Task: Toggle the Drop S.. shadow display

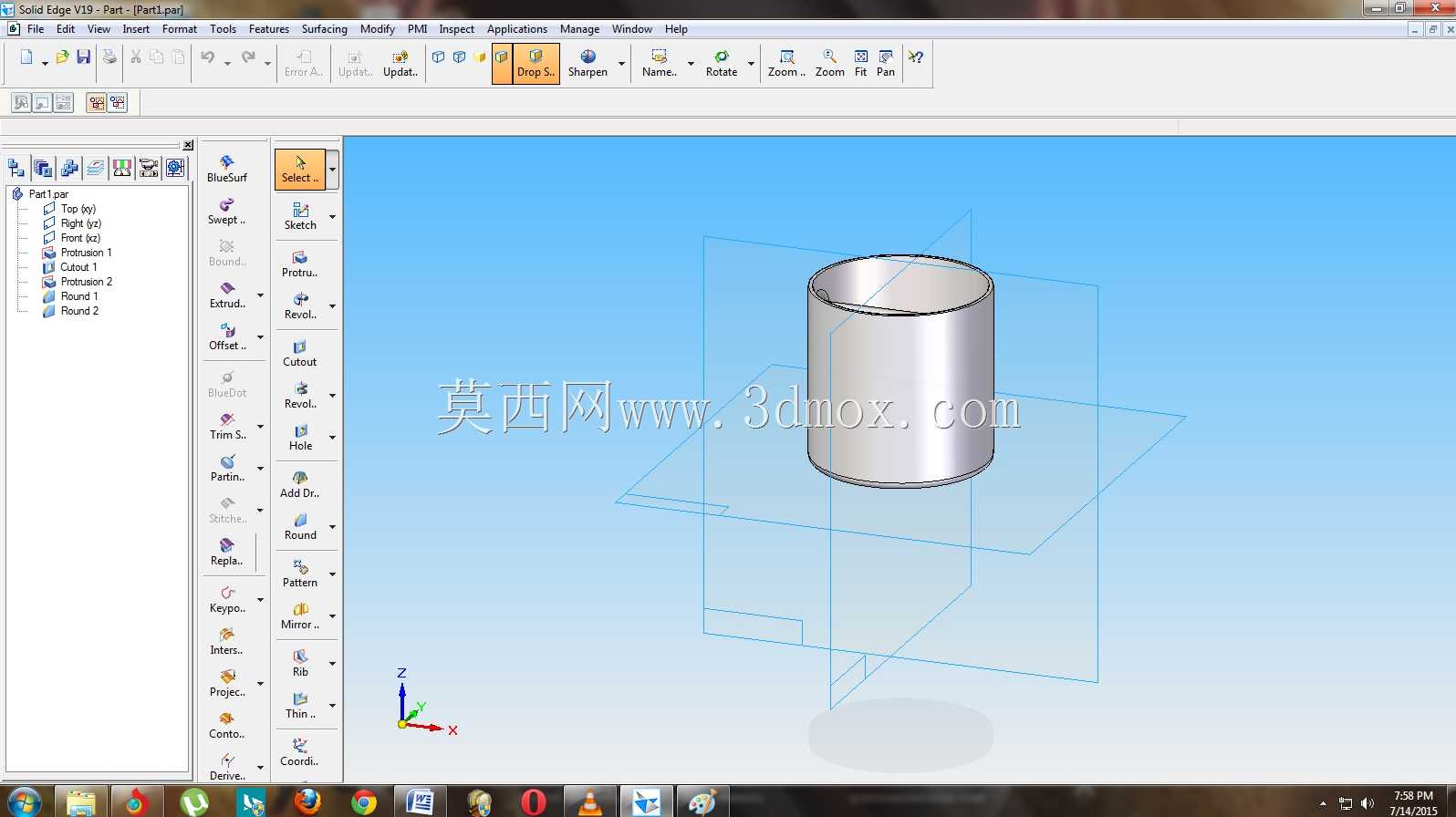Action: 536,64
